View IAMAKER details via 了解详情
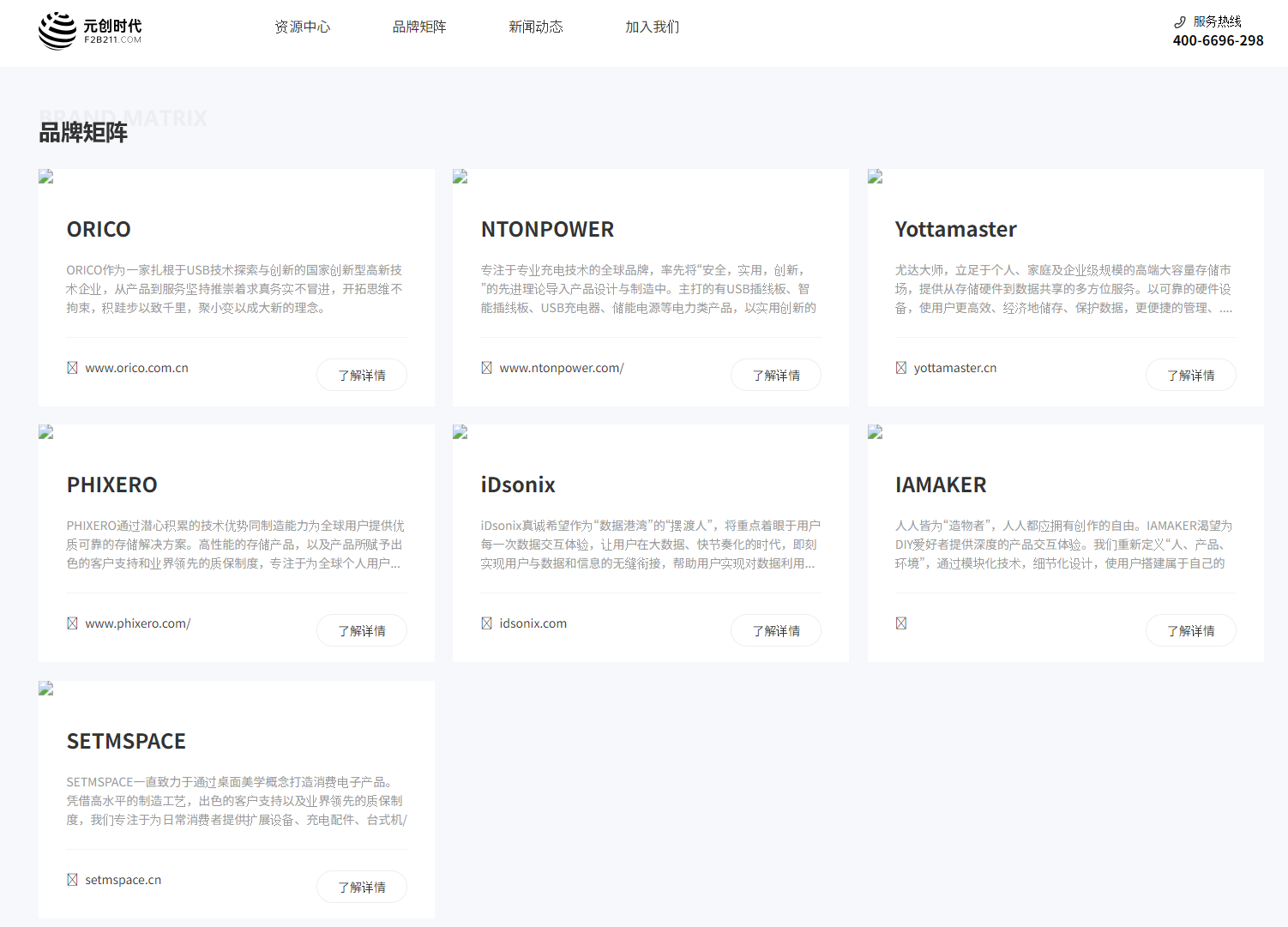 click(x=1191, y=630)
